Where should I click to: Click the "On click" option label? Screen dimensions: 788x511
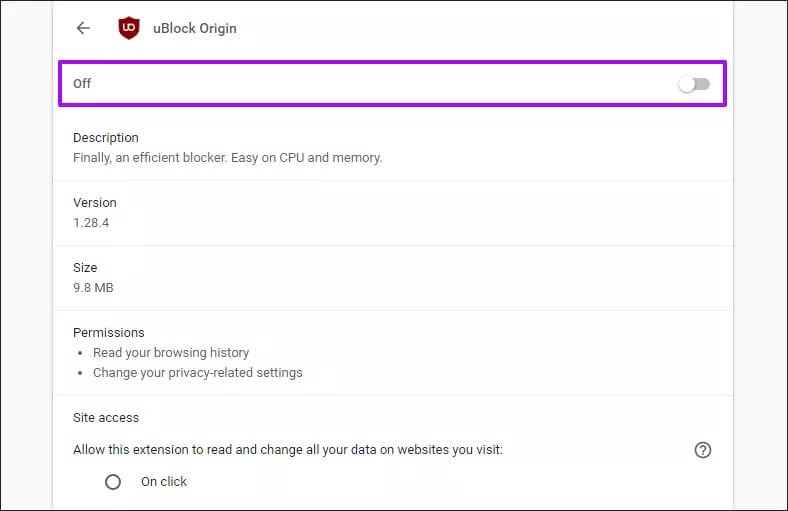[x=164, y=482]
